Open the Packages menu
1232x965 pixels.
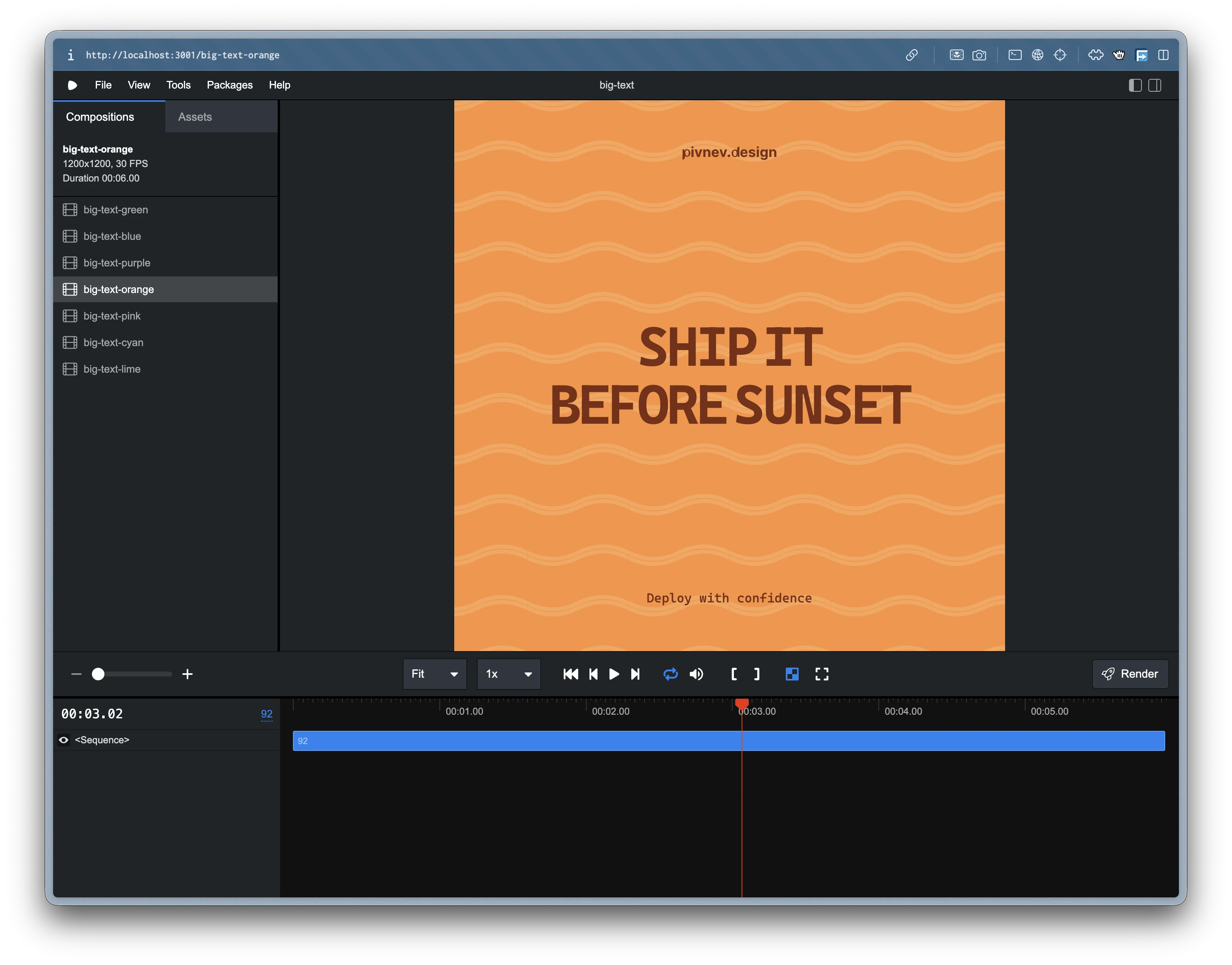tap(229, 85)
